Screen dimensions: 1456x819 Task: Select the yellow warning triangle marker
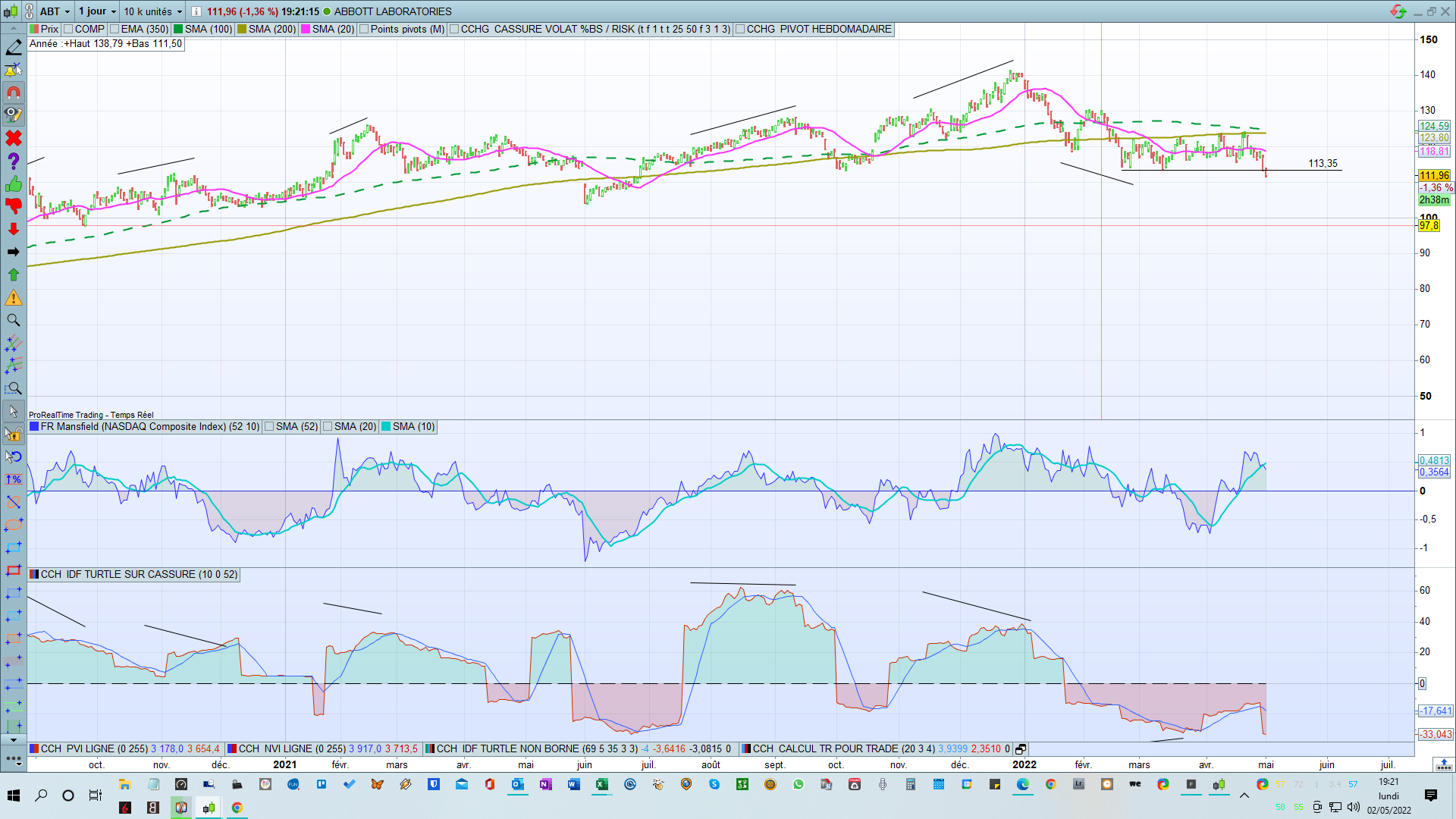(14, 298)
